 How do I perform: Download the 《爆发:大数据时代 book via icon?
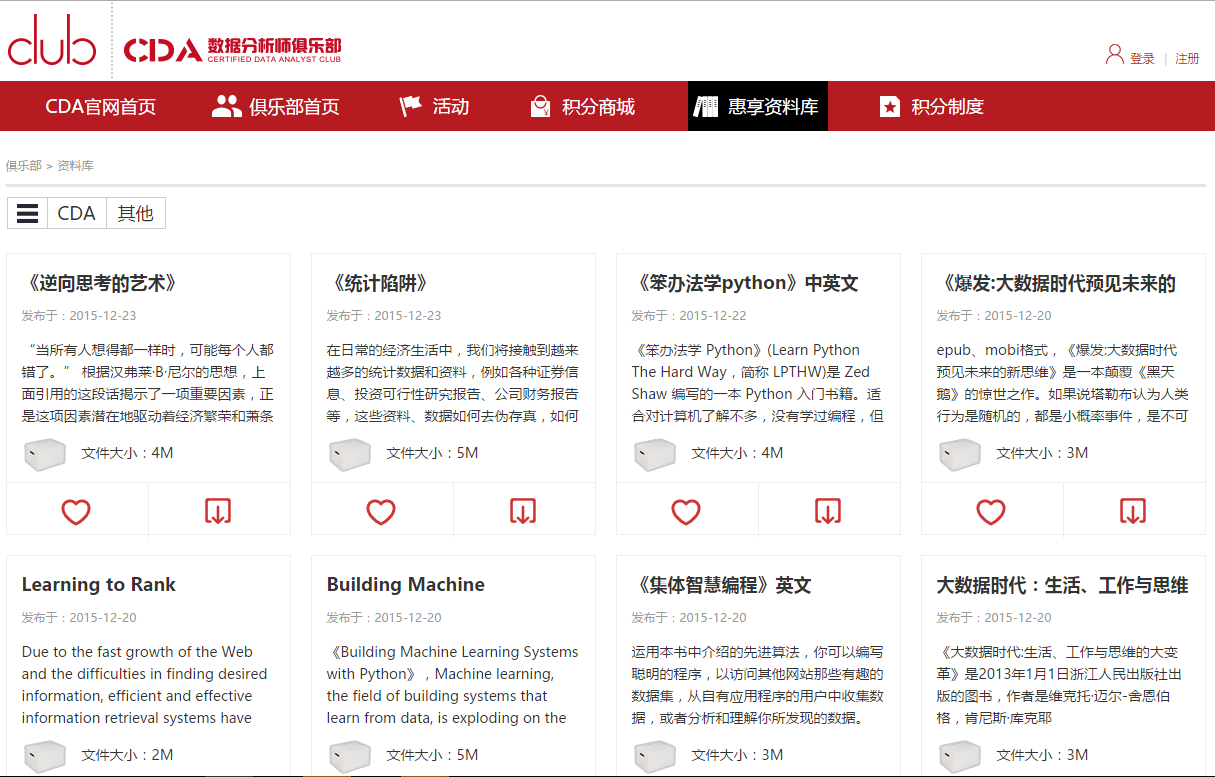[1133, 511]
